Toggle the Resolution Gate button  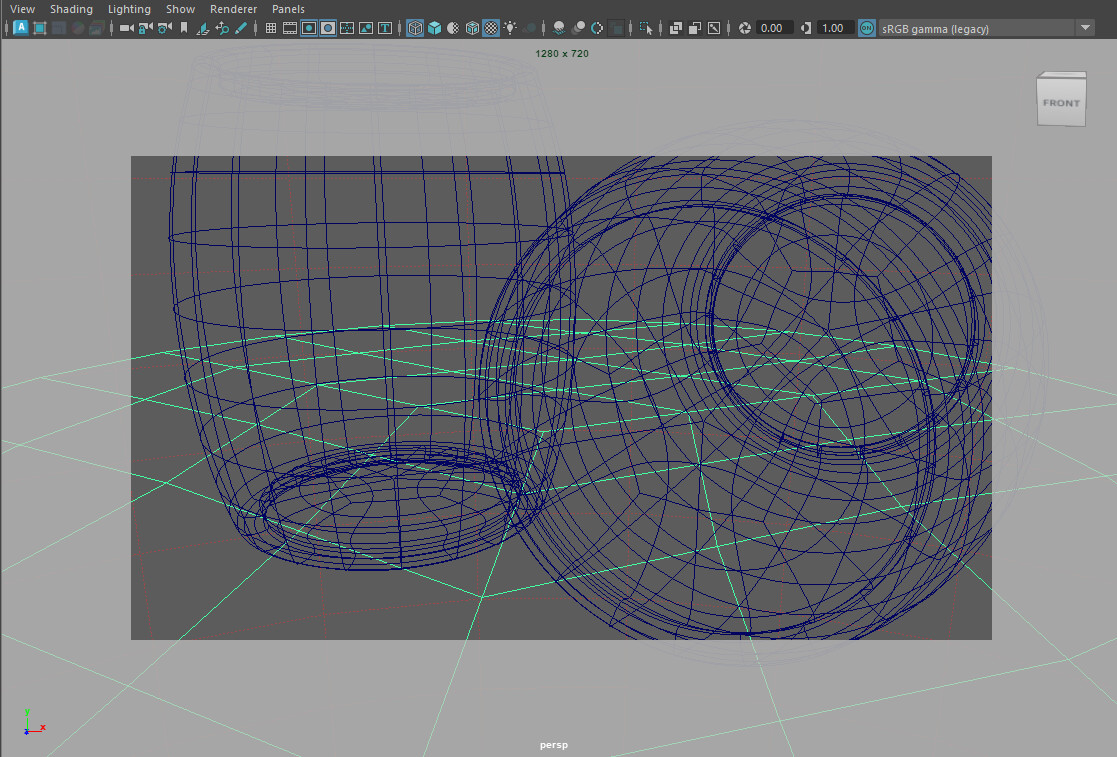click(x=309, y=28)
